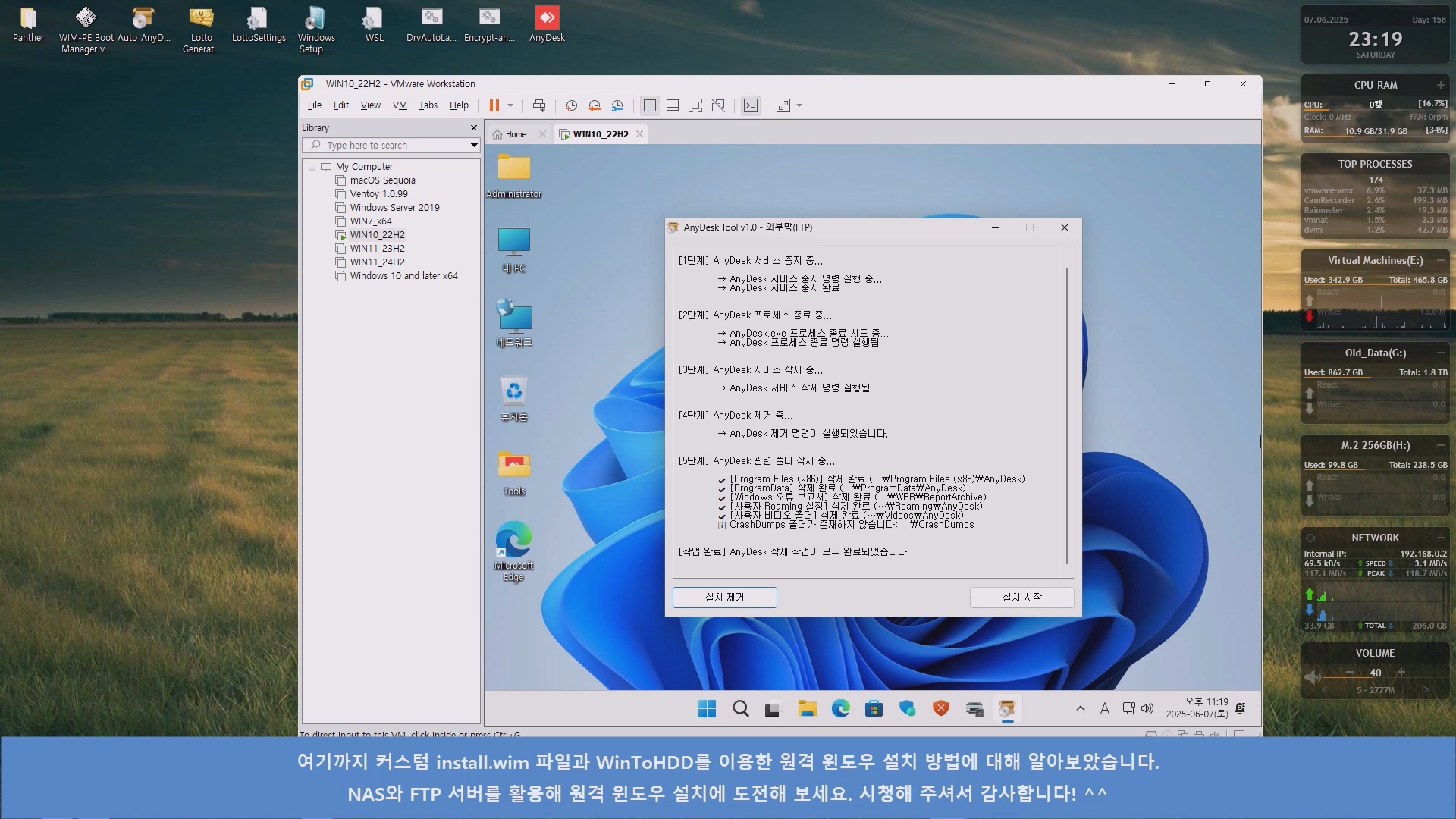Open the Help menu in VMware

click(x=459, y=105)
